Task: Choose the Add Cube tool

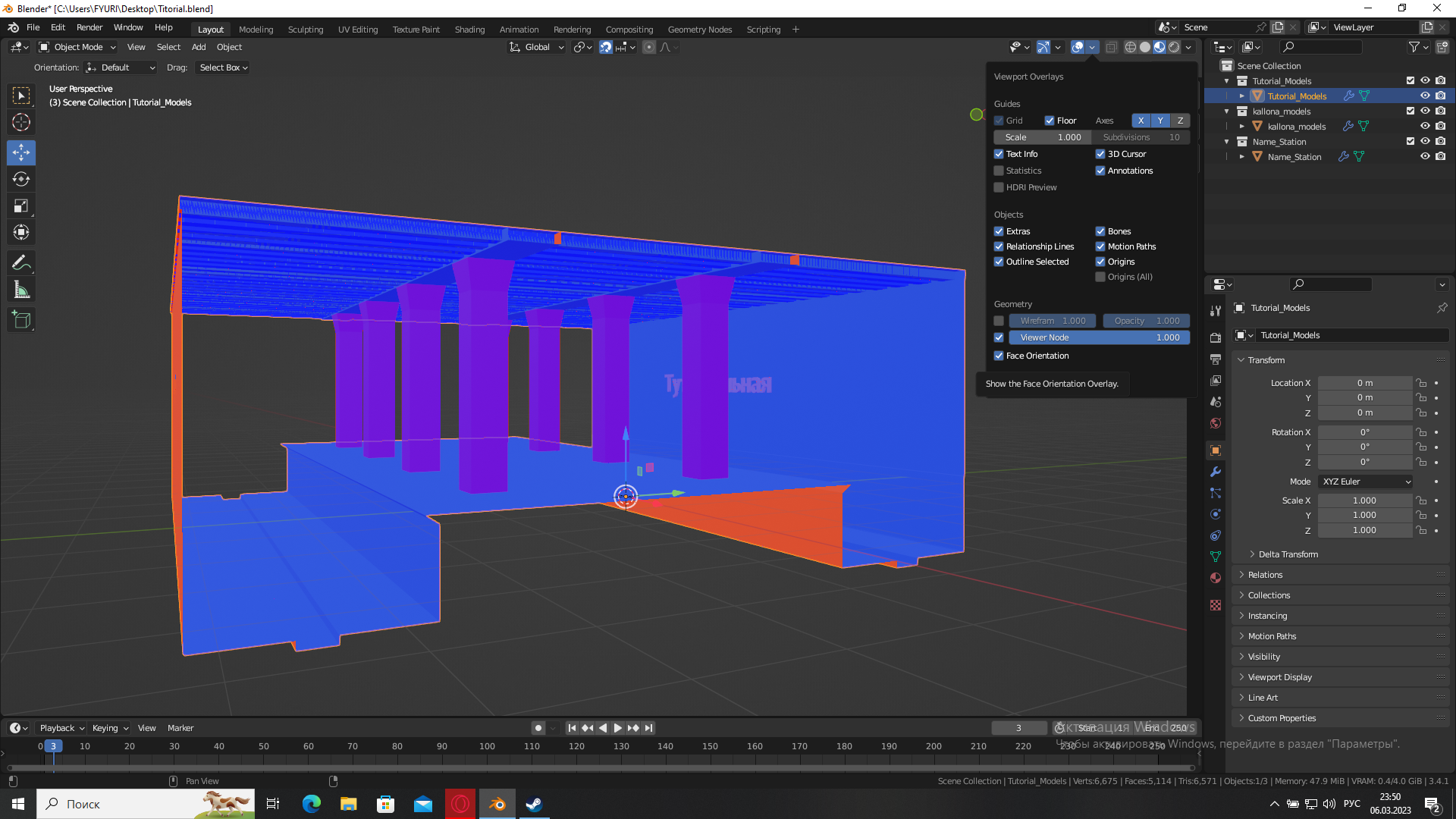Action: [21, 320]
